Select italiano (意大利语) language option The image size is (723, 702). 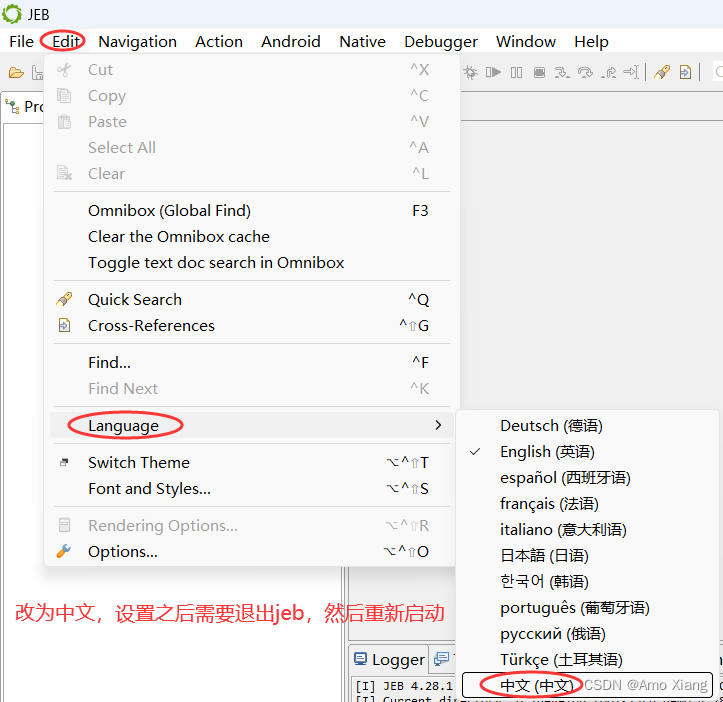coord(587,529)
